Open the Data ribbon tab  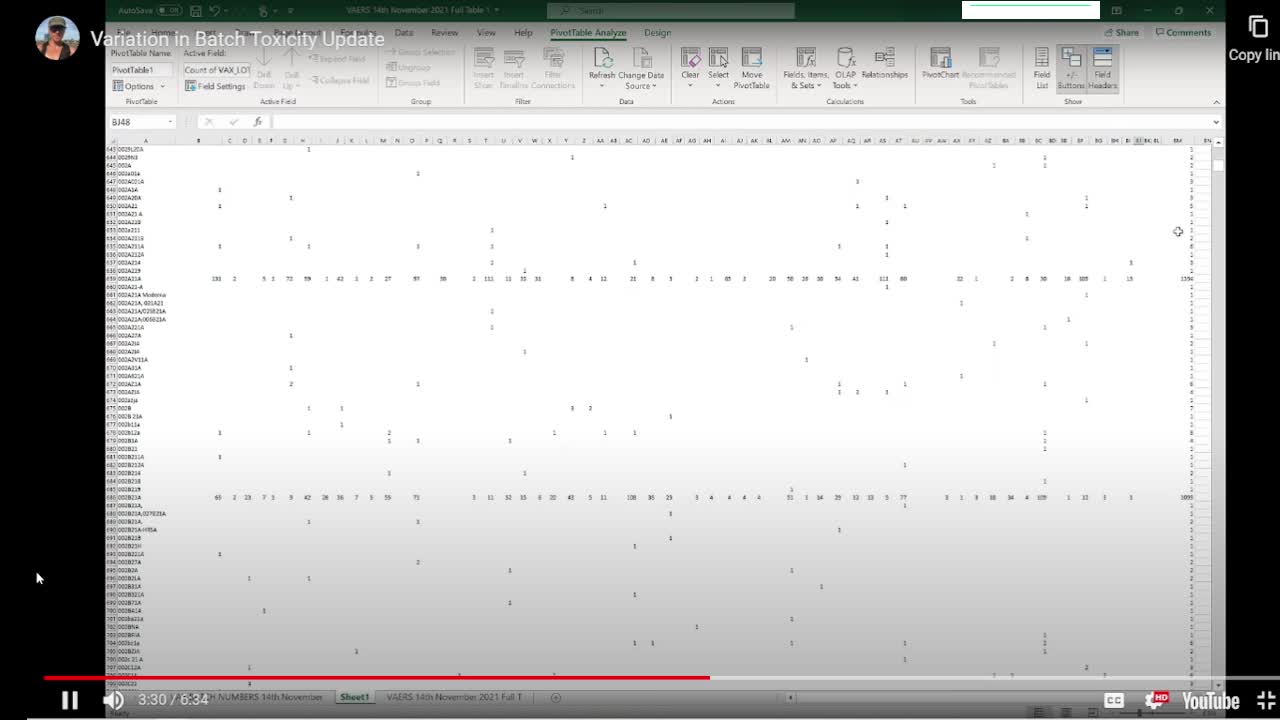(x=404, y=32)
